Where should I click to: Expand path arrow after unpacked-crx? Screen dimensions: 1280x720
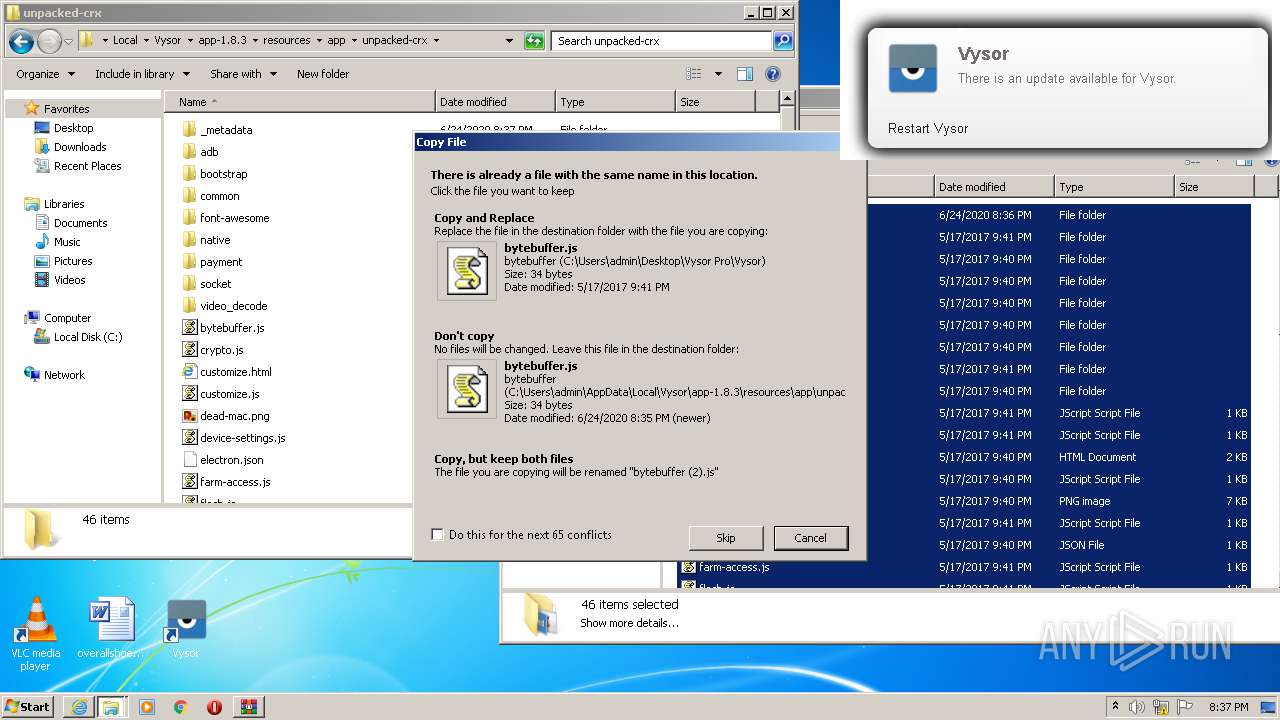pyautogui.click(x=436, y=41)
